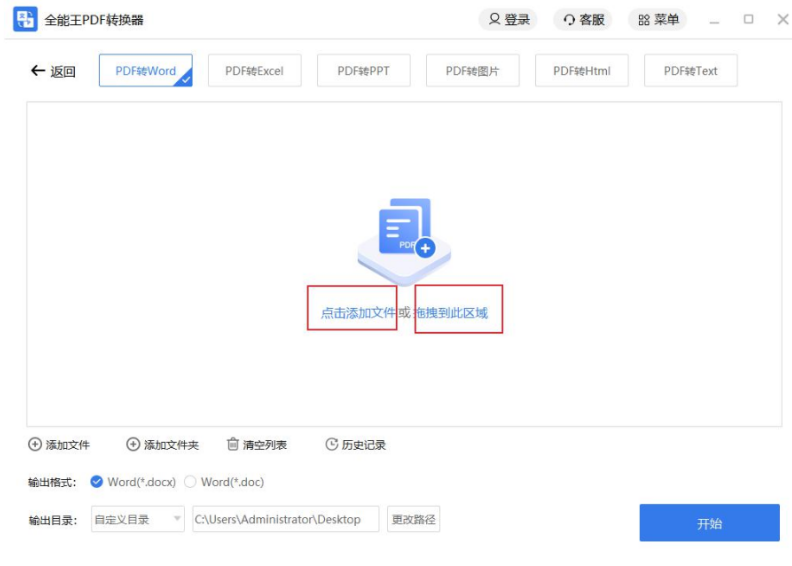Clear the list via 清空列表 trash icon
Image resolution: width=792 pixels, height=566 pixels.
pyautogui.click(x=233, y=445)
